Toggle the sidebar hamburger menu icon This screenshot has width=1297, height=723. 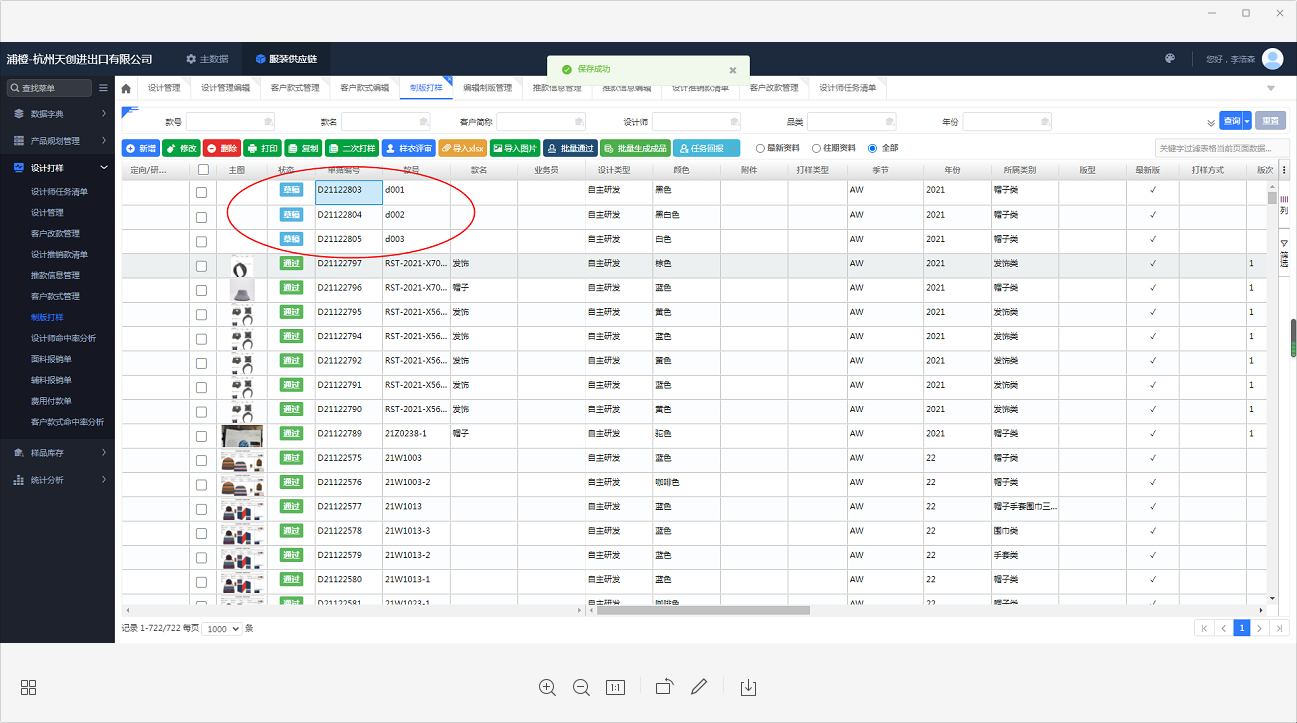click(103, 88)
